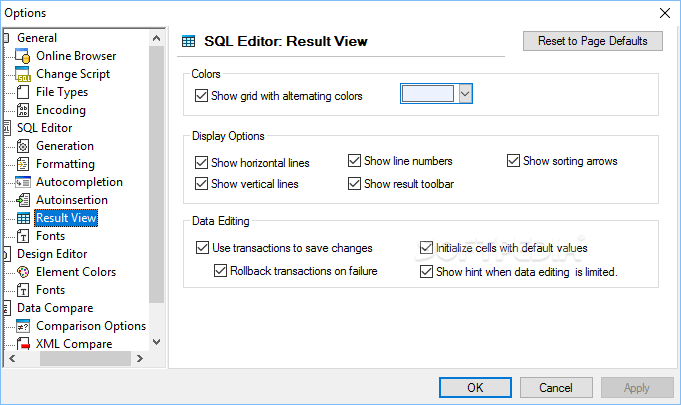This screenshot has width=681, height=405.
Task: Toggle Show hint when data editing is limited
Action: pos(426,272)
